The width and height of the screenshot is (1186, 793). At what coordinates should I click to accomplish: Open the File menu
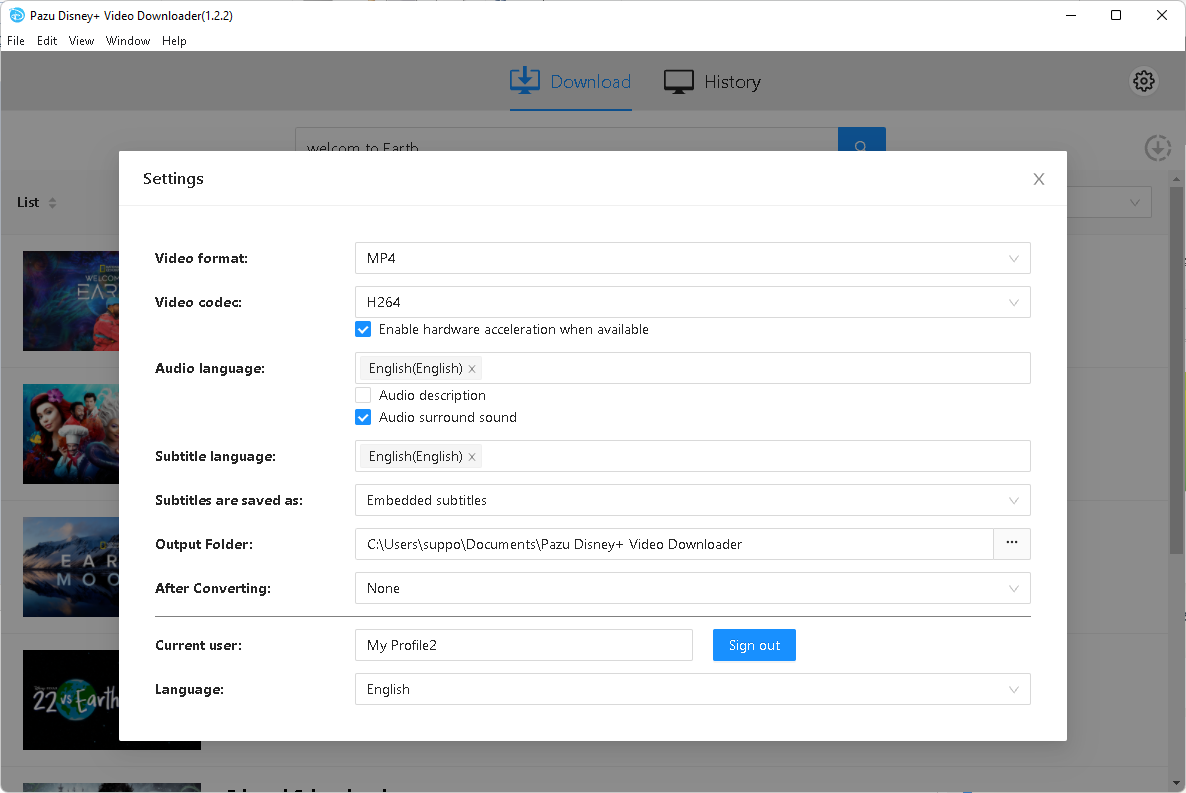pos(16,41)
